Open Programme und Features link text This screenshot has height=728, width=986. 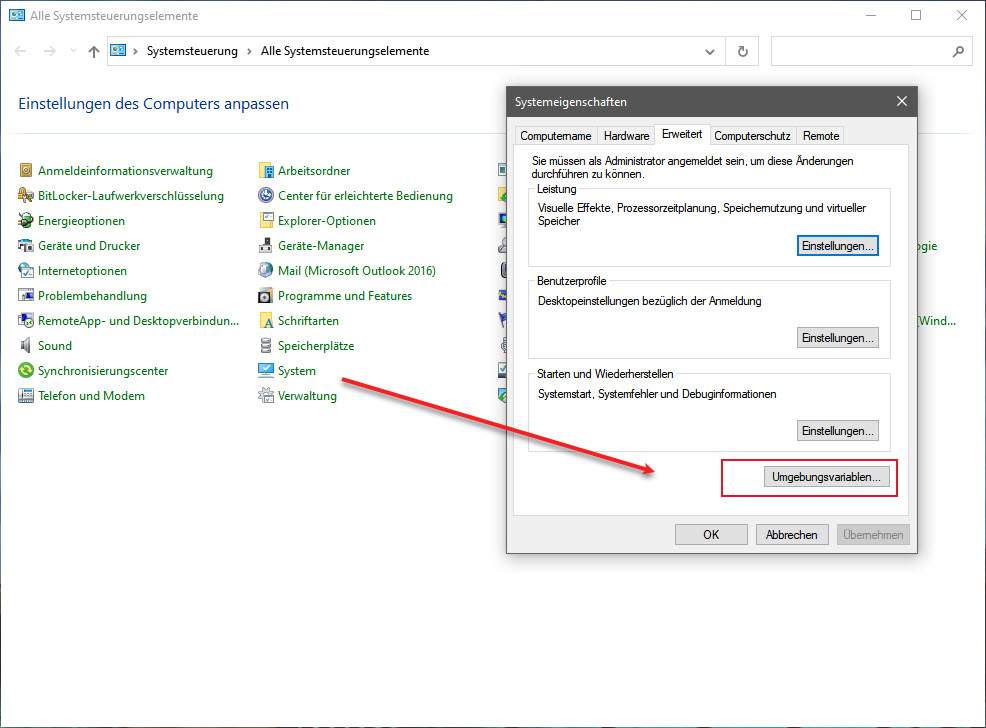click(x=345, y=295)
